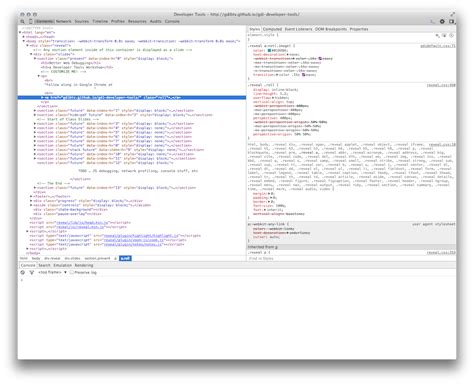
Task: Open the Audits panel tab
Action: [155, 21]
